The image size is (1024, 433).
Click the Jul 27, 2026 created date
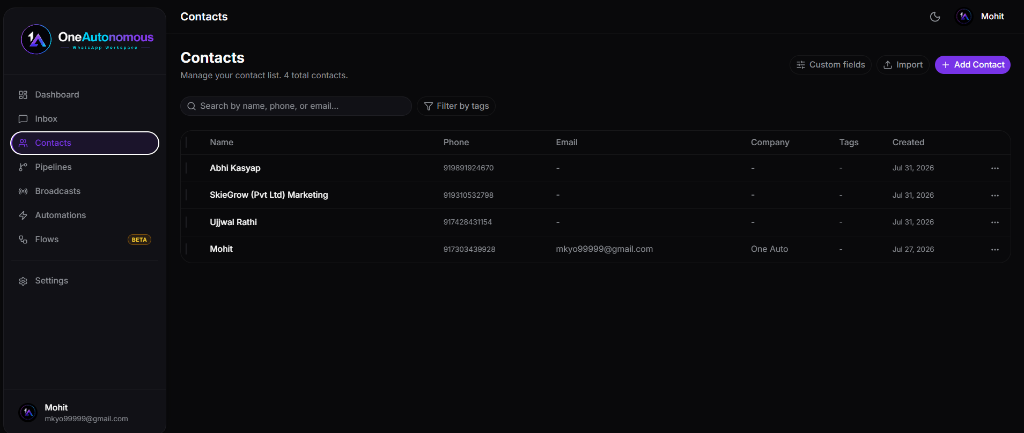tap(913, 249)
